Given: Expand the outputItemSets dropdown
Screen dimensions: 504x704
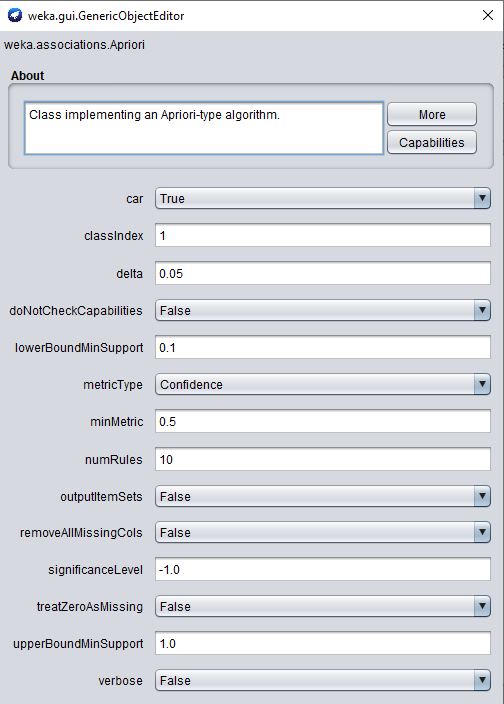Looking at the screenshot, I should pos(323,496).
